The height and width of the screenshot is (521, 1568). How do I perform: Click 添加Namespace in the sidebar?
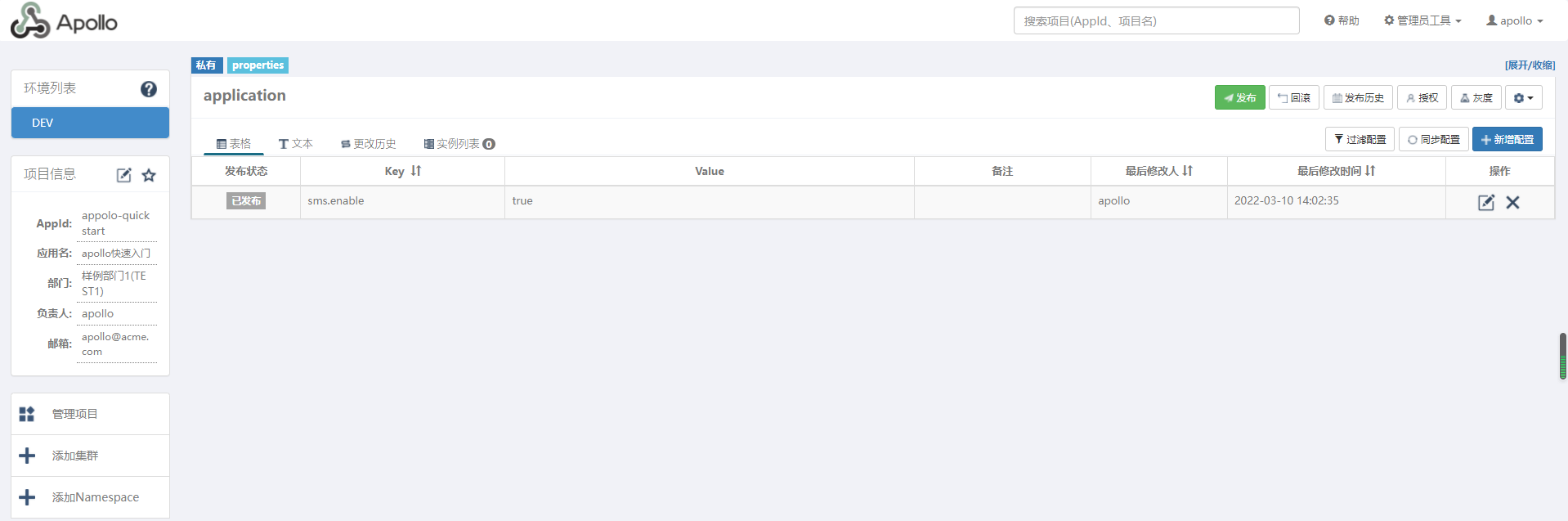click(x=95, y=497)
